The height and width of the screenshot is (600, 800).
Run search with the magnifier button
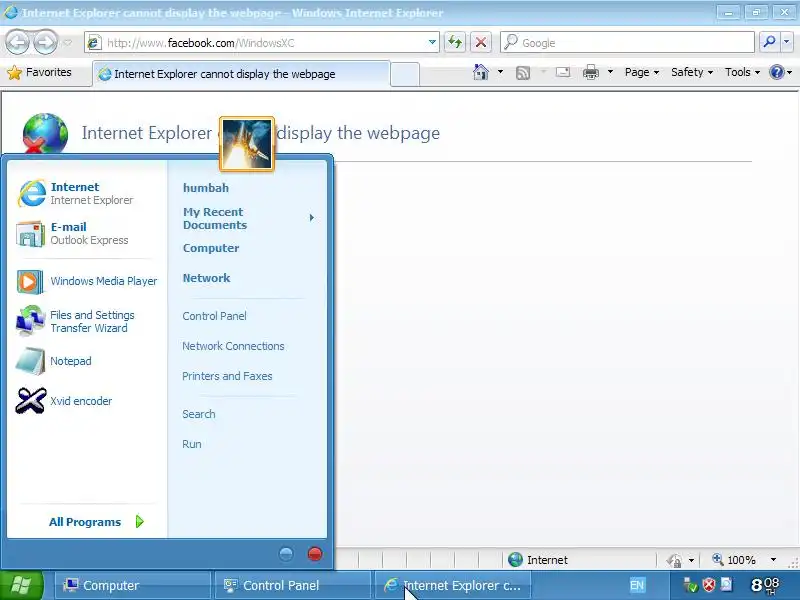(769, 42)
